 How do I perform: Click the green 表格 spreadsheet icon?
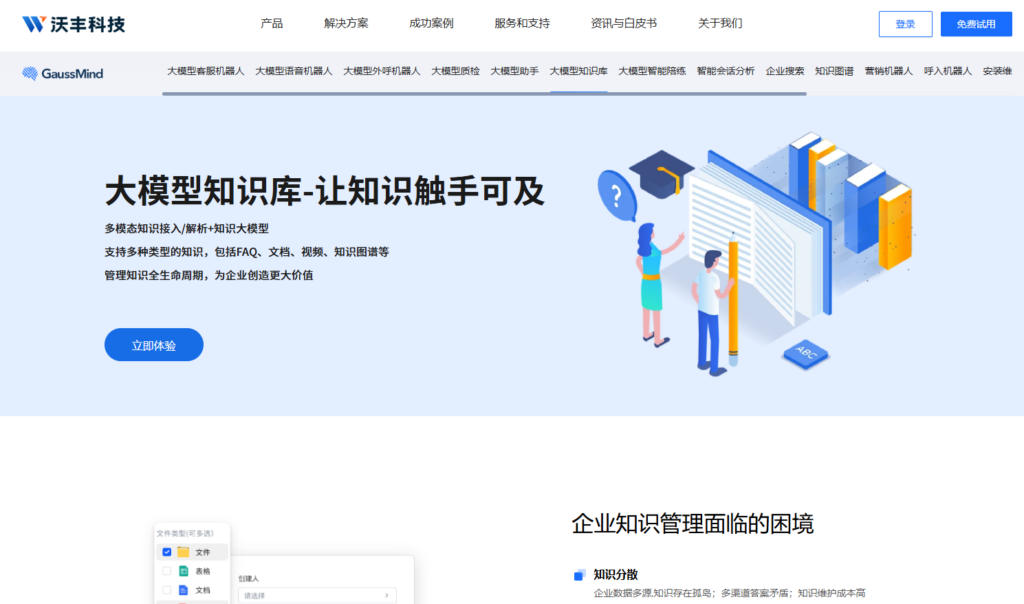point(183,572)
